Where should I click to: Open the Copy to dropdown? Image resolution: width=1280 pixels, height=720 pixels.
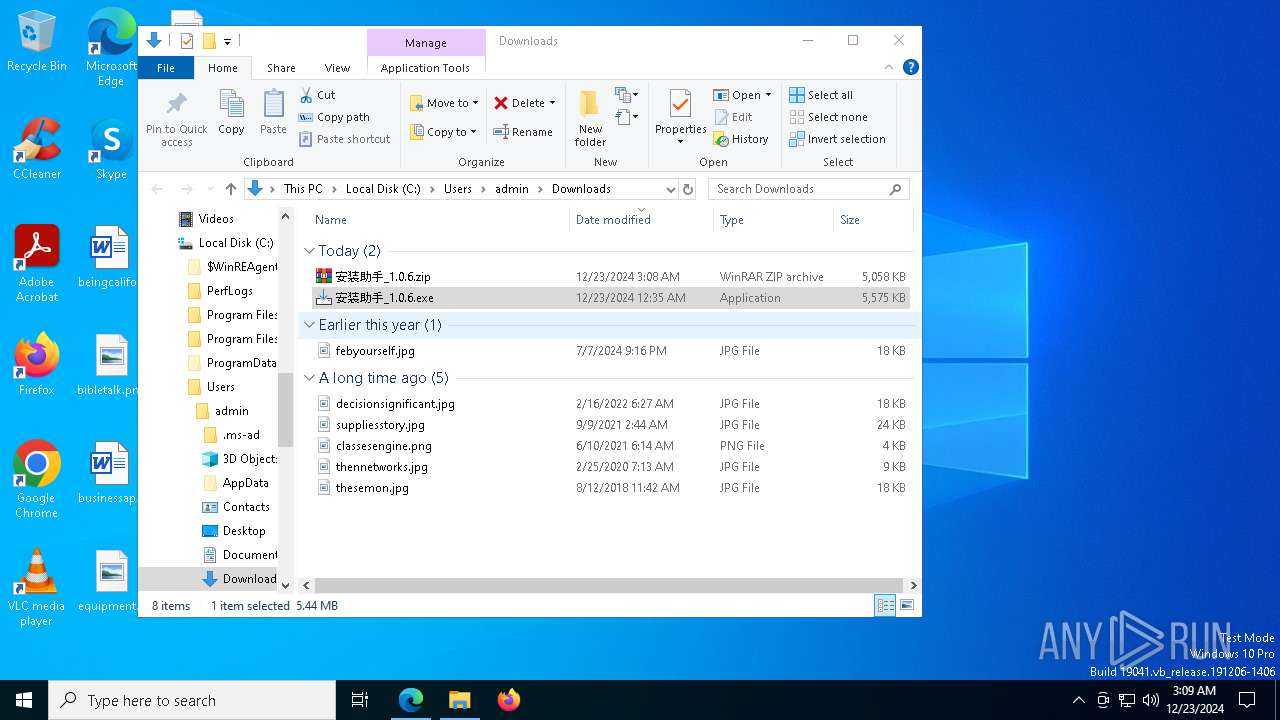443,132
